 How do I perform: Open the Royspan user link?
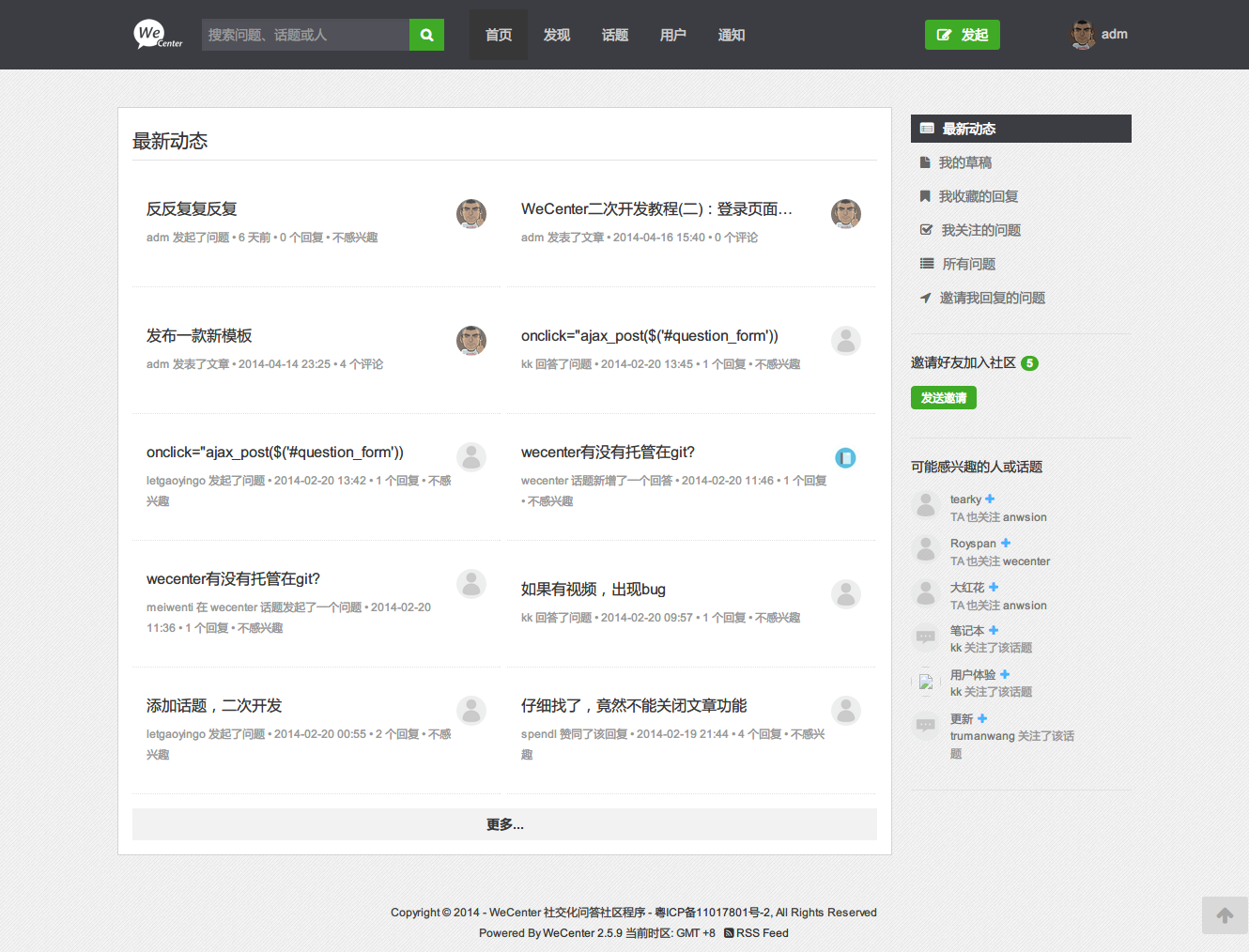pos(973,544)
